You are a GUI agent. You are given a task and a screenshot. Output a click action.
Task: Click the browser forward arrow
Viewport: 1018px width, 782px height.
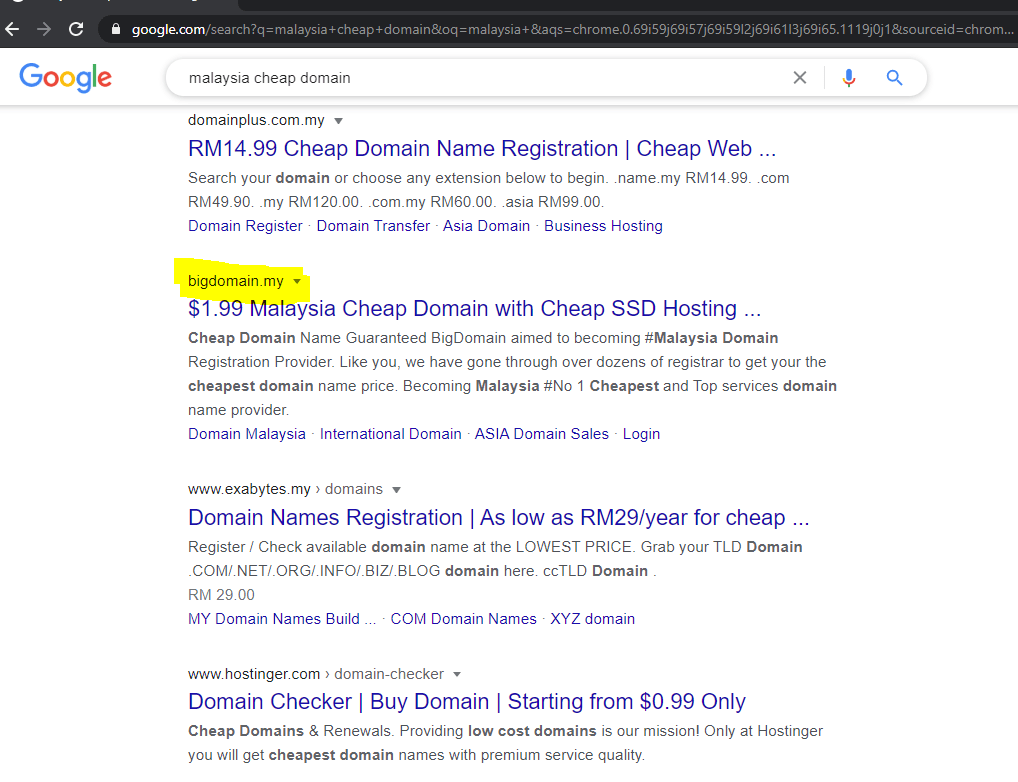click(43, 29)
